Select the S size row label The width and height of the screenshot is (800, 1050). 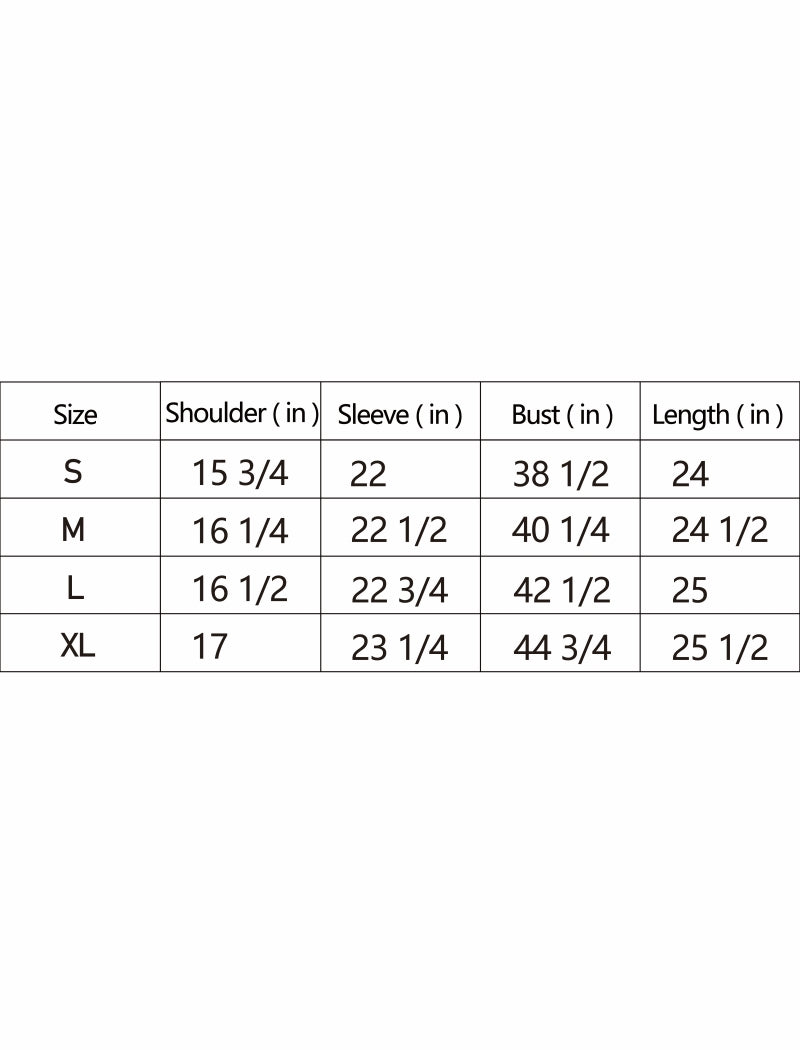(x=73, y=471)
